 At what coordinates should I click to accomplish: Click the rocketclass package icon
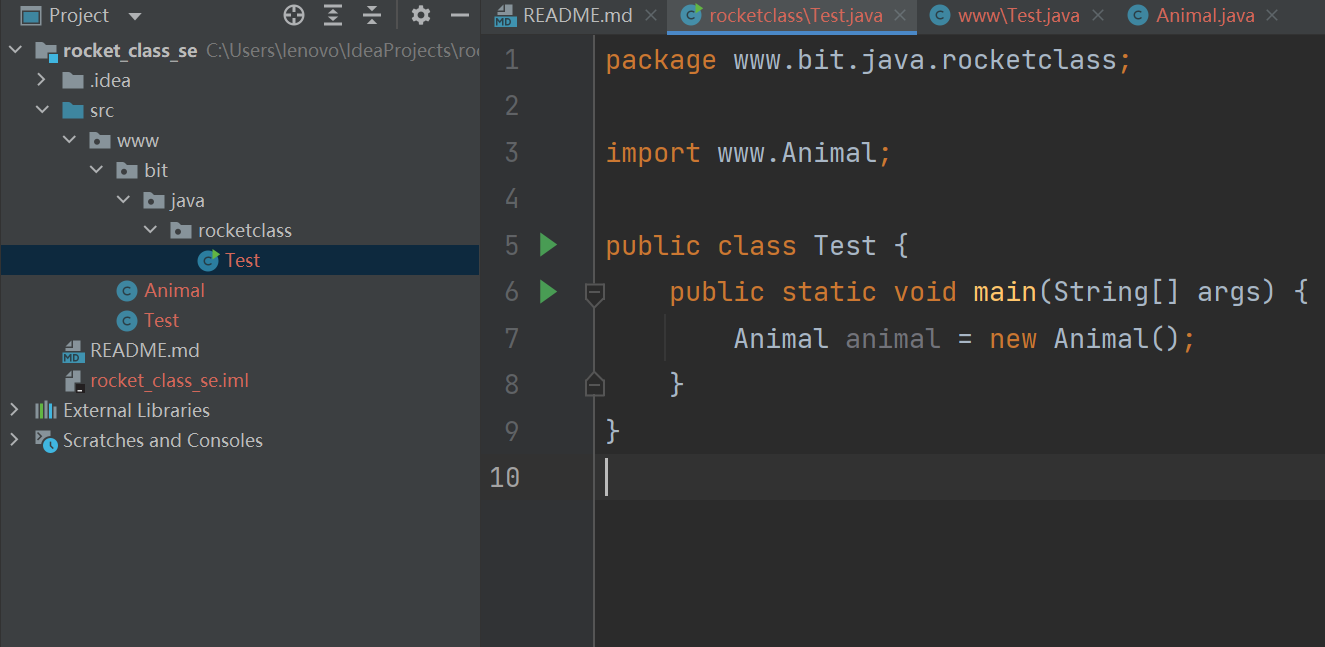click(x=181, y=230)
